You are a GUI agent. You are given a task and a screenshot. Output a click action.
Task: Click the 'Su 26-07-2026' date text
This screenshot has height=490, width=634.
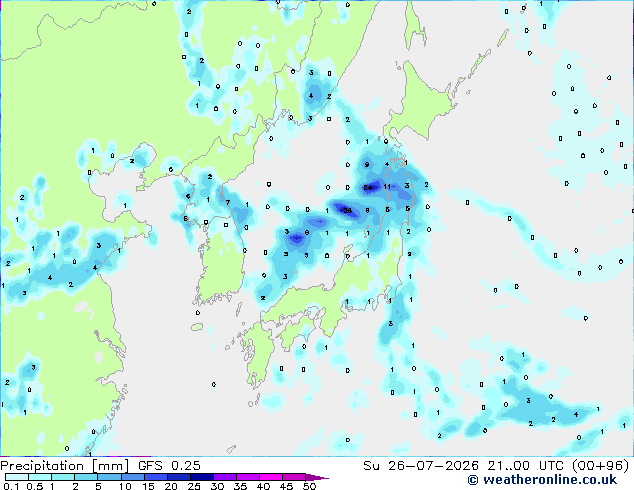[421, 466]
